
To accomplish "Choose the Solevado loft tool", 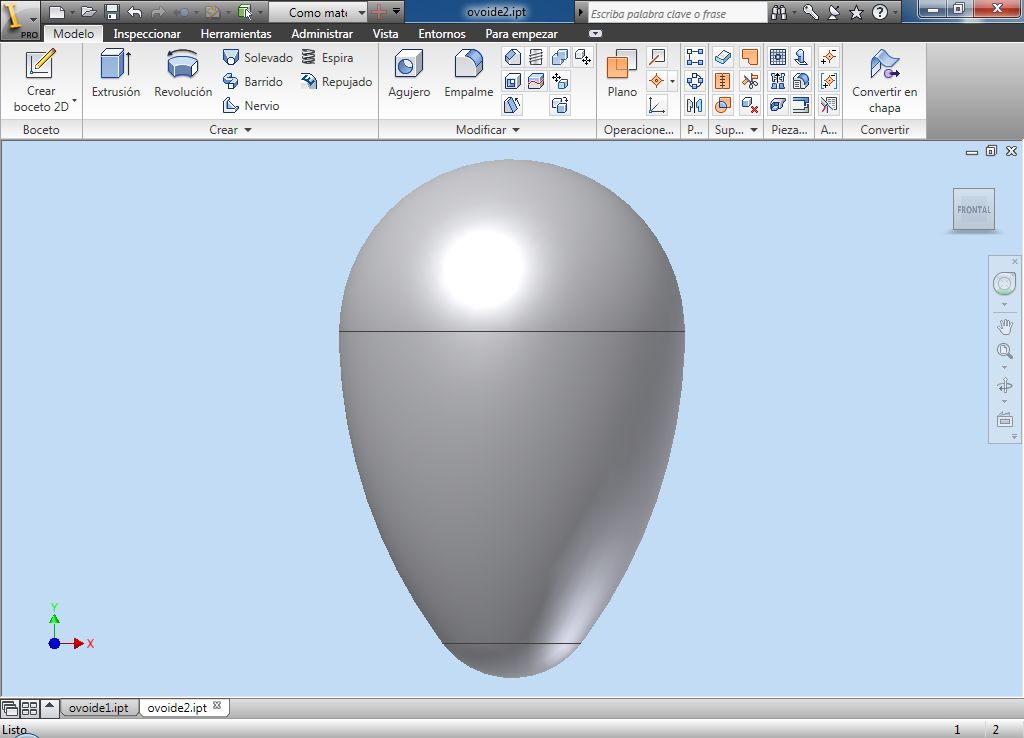I will pos(257,57).
